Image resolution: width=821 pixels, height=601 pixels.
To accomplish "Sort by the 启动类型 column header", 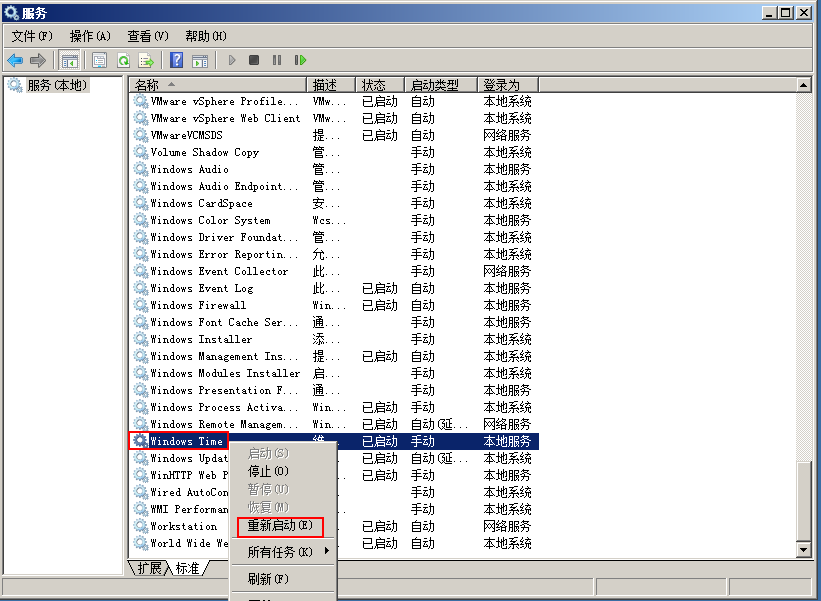I will click(x=441, y=85).
